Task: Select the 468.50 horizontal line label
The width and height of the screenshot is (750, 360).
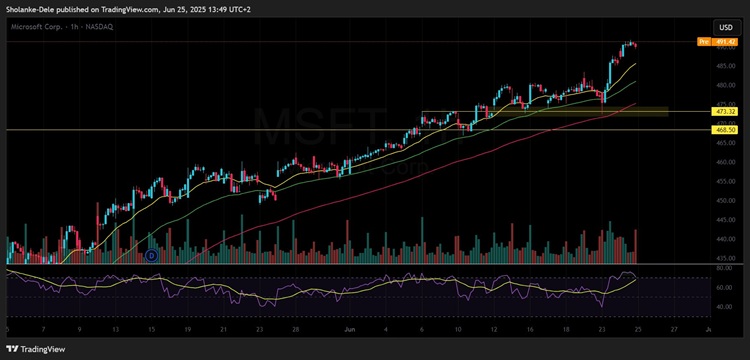Action: [x=725, y=130]
